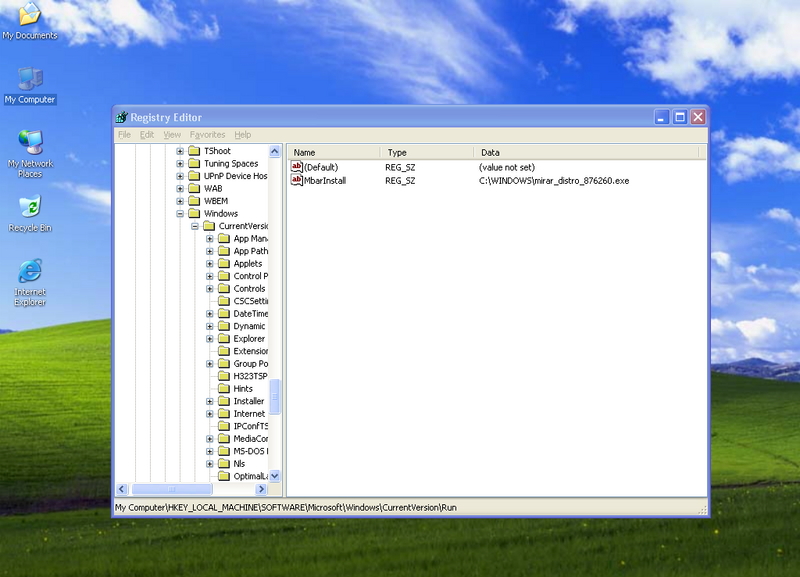Viewport: 800px width, 577px height.
Task: Expand the Group Po key
Action: pyautogui.click(x=209, y=364)
